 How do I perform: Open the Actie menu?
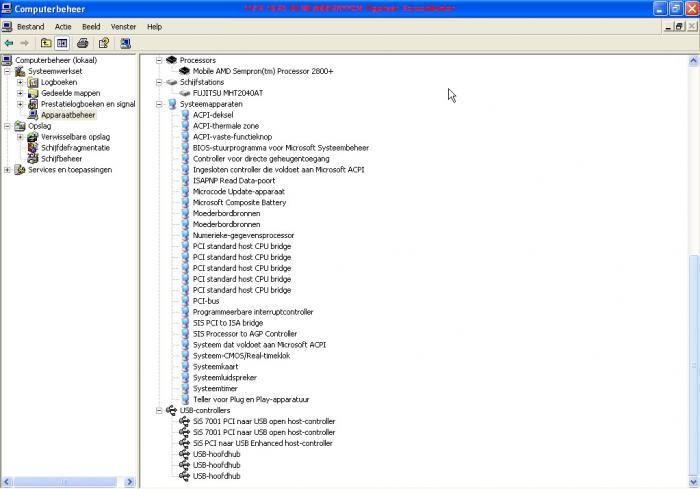click(63, 27)
